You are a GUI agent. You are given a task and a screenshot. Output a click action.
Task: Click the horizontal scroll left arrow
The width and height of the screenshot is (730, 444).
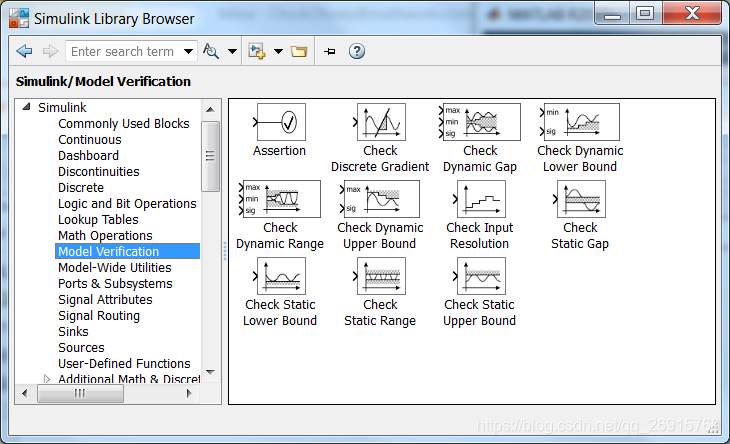point(25,393)
